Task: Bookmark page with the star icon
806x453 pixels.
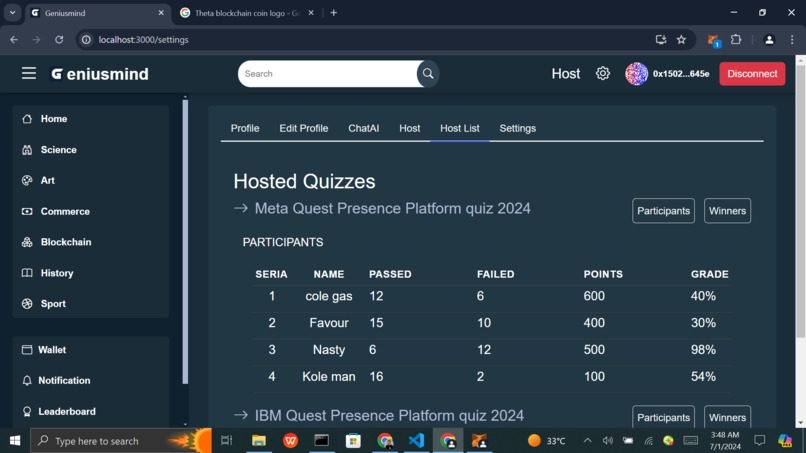Action: (681, 40)
